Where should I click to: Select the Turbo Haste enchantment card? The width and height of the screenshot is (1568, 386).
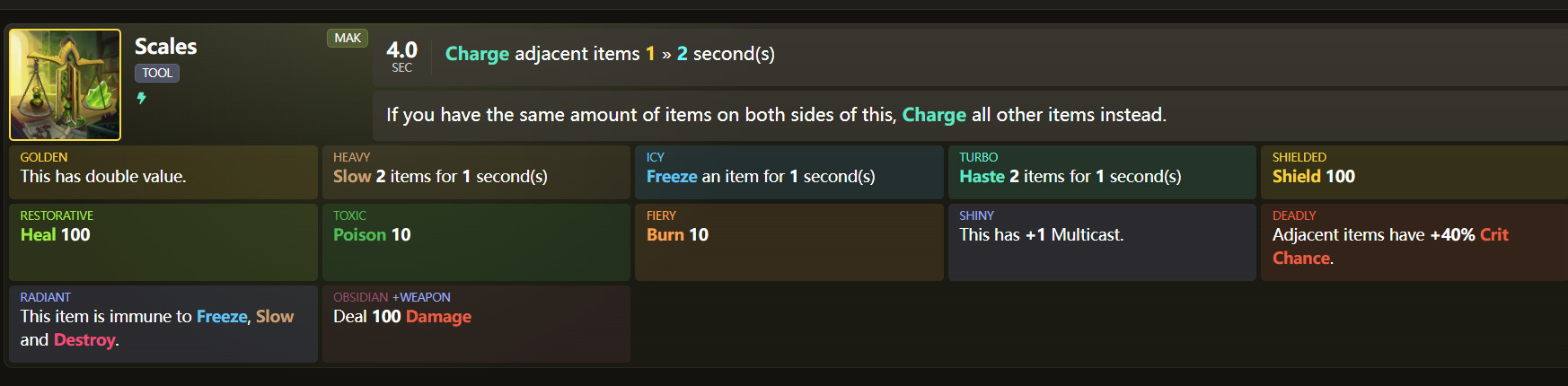1102,171
